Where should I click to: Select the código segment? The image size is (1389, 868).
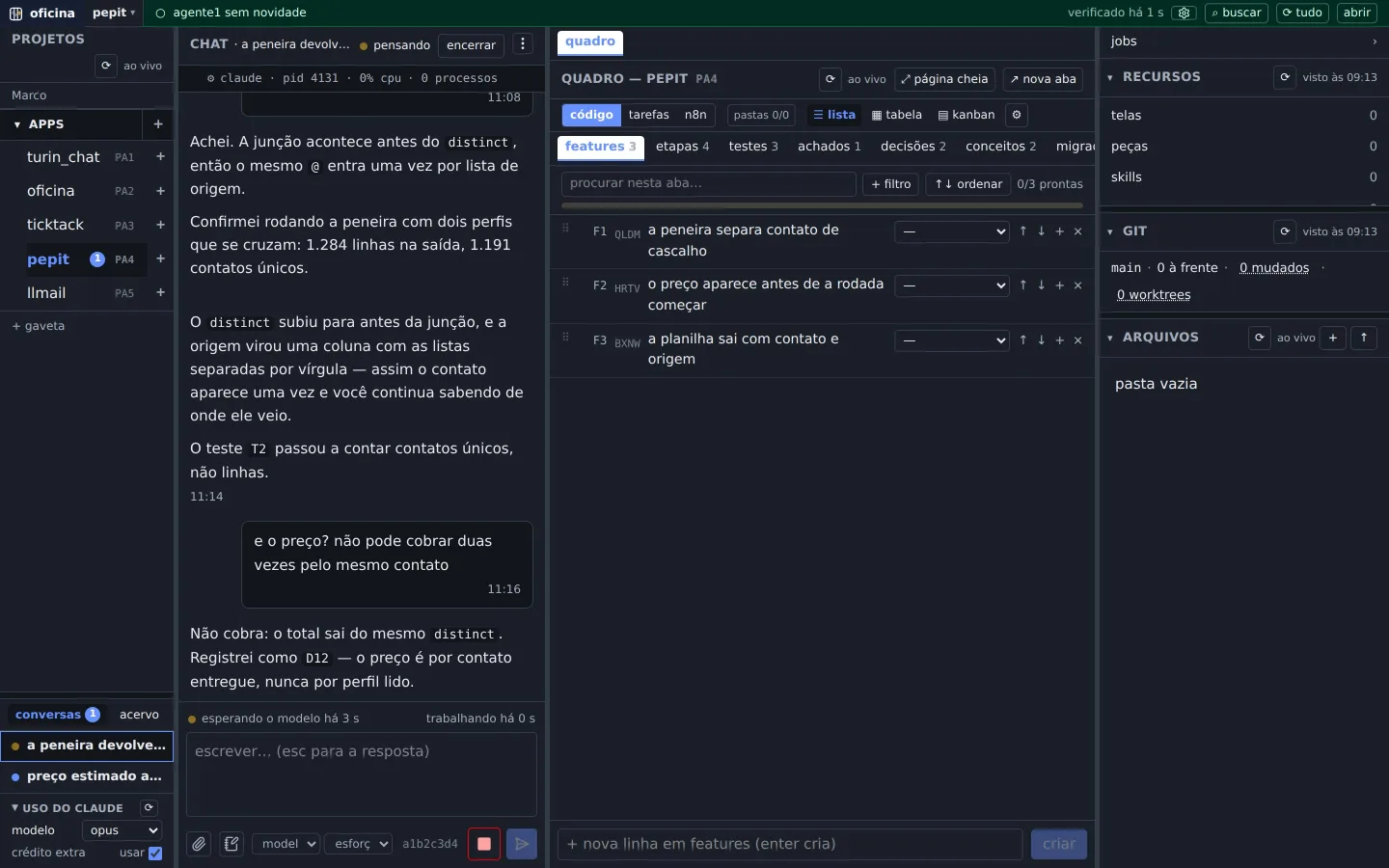tap(591, 115)
